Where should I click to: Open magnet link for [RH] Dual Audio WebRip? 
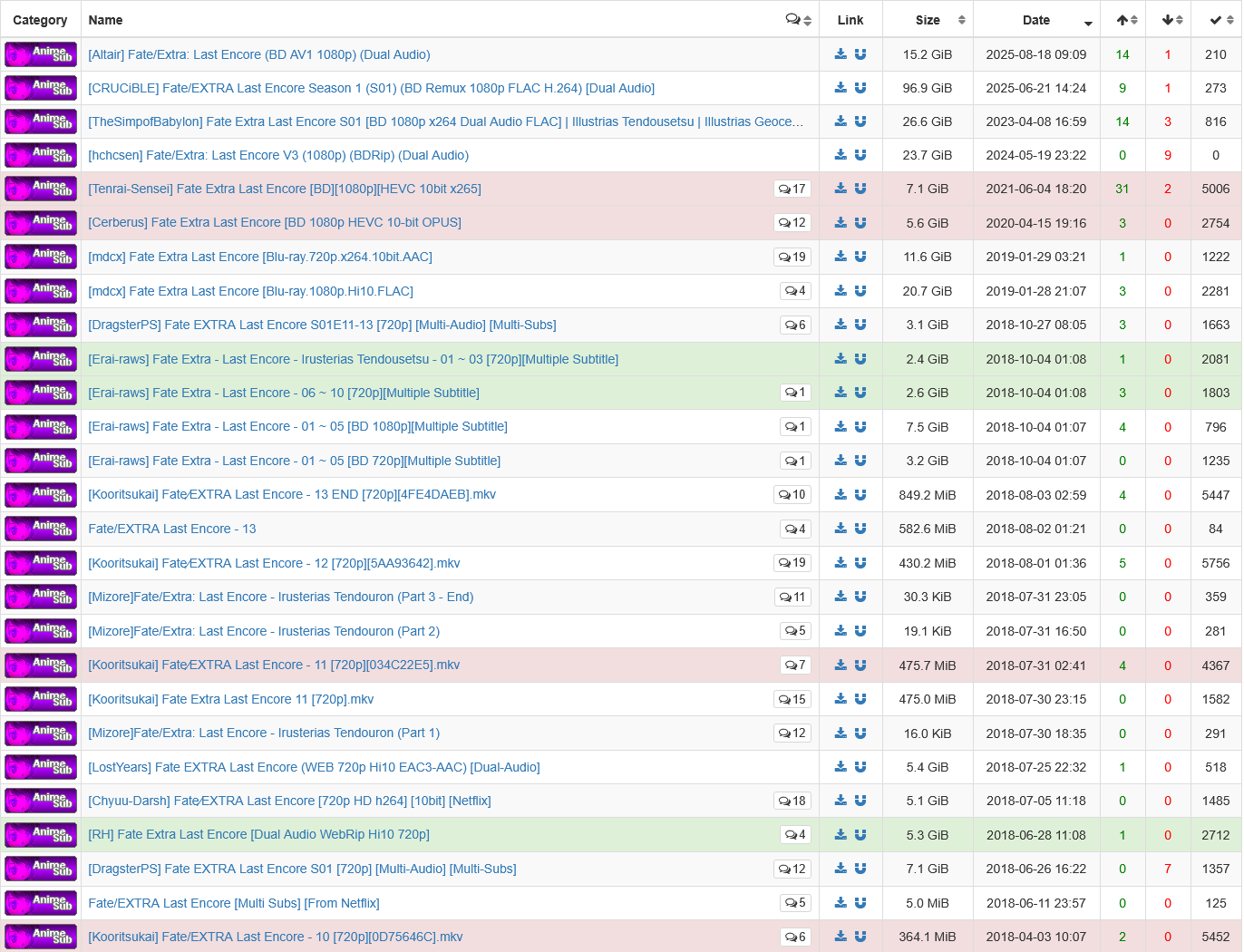point(860,834)
